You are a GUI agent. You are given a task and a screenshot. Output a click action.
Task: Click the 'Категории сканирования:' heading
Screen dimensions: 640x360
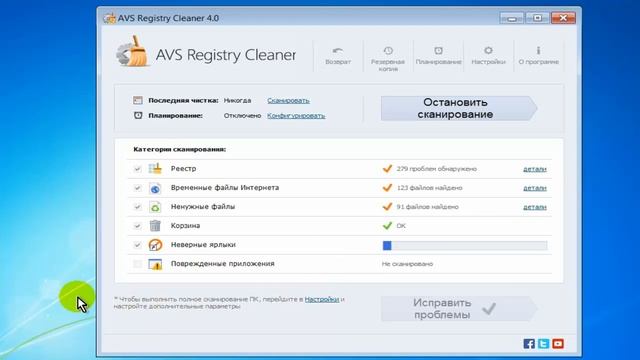click(180, 149)
